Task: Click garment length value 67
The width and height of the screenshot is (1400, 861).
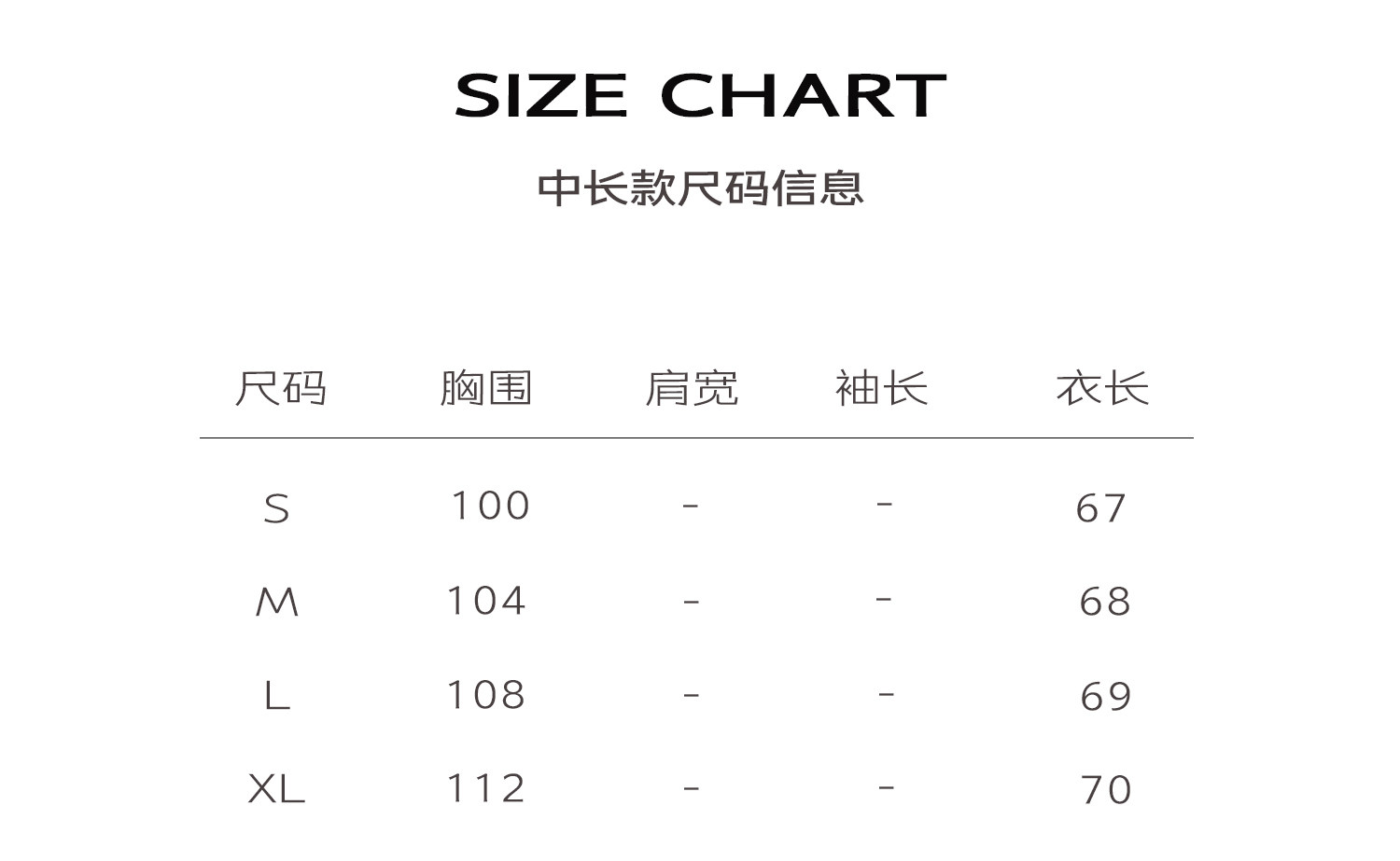Action: click(x=1101, y=508)
